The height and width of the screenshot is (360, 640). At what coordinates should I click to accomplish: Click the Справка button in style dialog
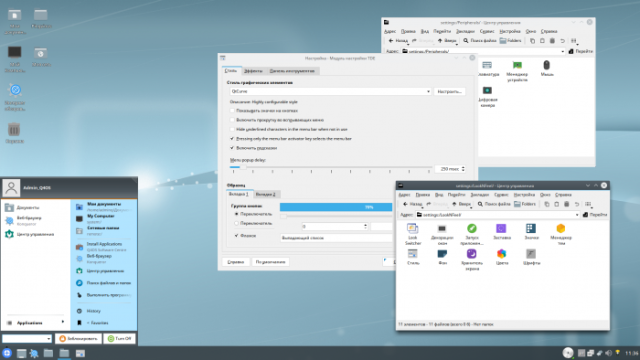pos(236,262)
